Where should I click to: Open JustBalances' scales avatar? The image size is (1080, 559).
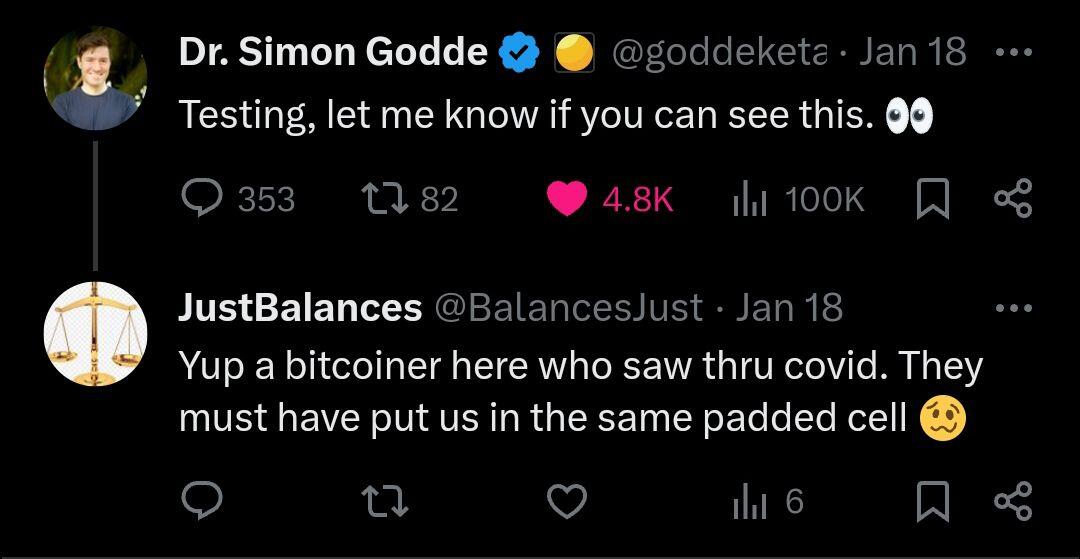[x=95, y=333]
